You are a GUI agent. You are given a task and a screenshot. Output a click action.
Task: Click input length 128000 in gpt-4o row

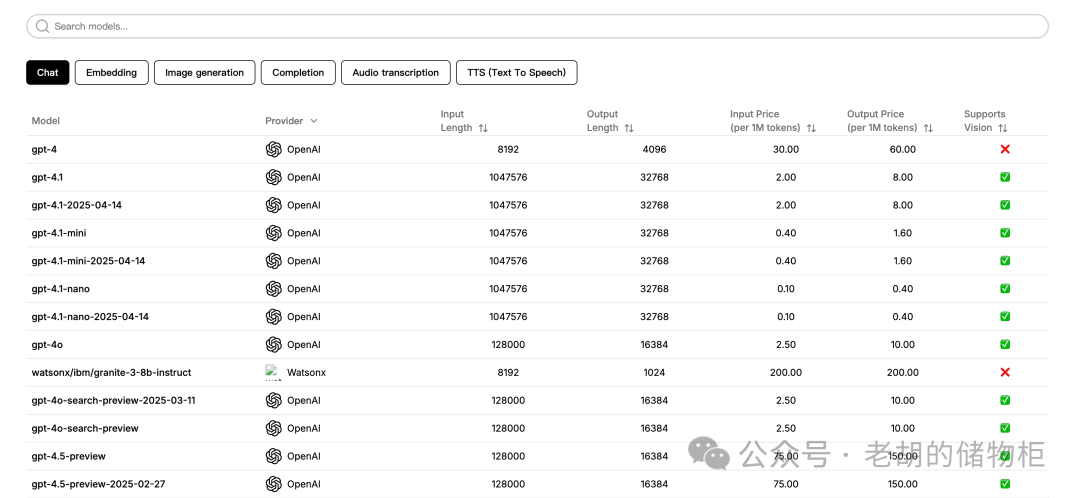click(x=508, y=344)
